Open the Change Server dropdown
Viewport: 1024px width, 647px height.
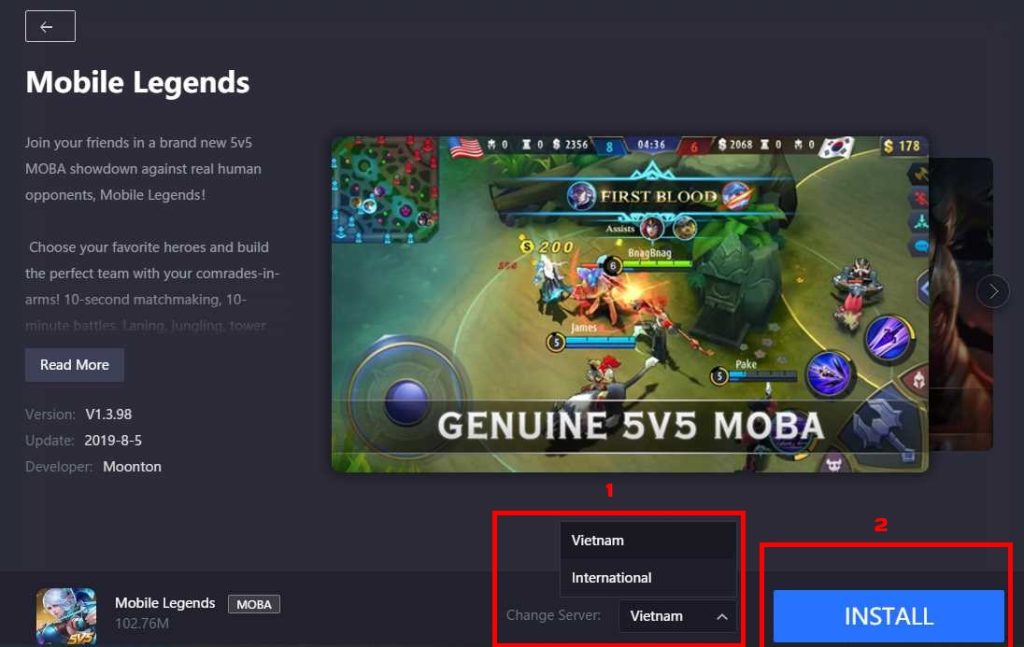coord(677,616)
